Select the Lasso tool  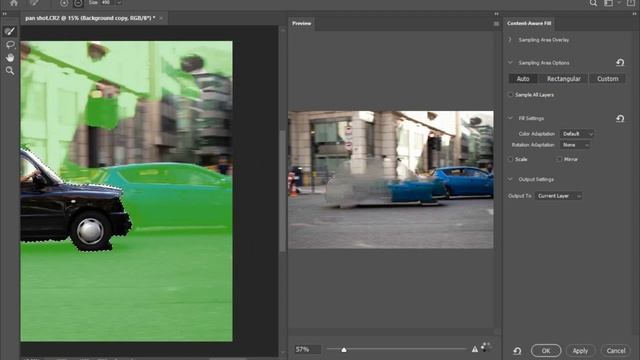coord(10,44)
